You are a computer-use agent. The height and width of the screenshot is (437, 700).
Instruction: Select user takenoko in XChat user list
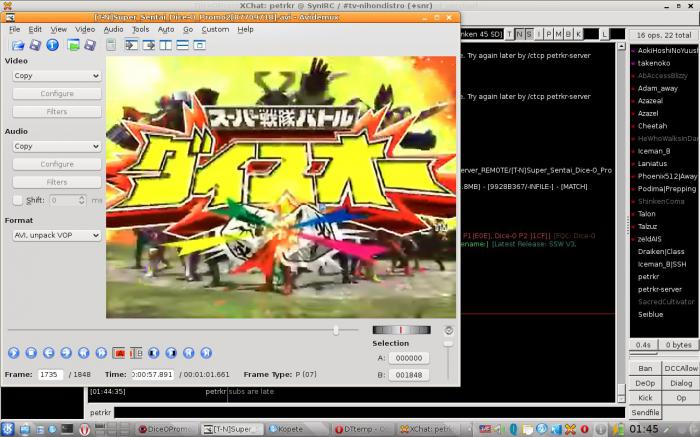pos(654,63)
